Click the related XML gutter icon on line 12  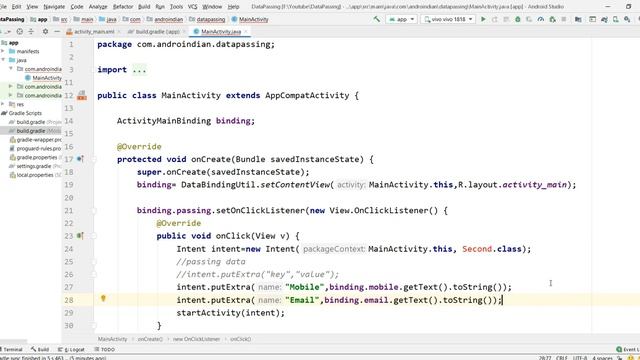pyautogui.click(x=82, y=96)
